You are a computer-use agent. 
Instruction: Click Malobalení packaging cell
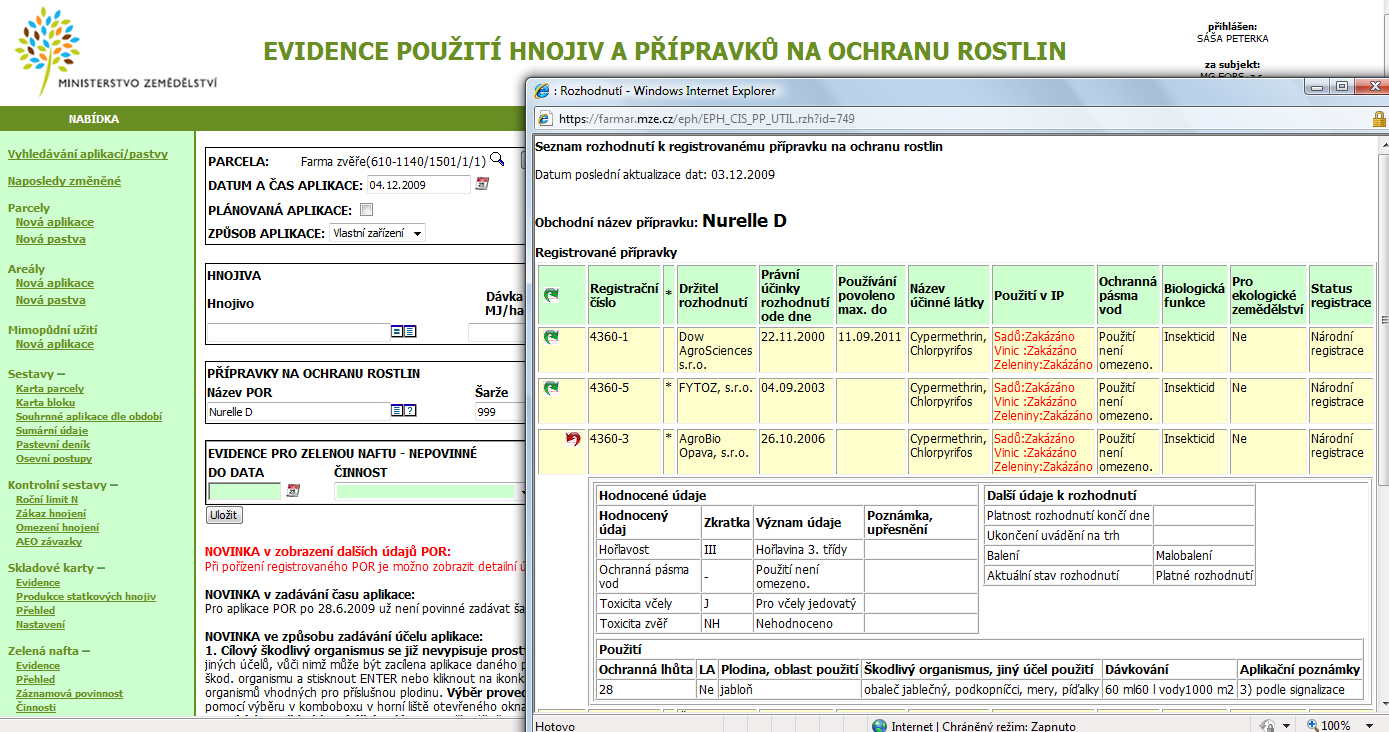pyautogui.click(x=1203, y=555)
